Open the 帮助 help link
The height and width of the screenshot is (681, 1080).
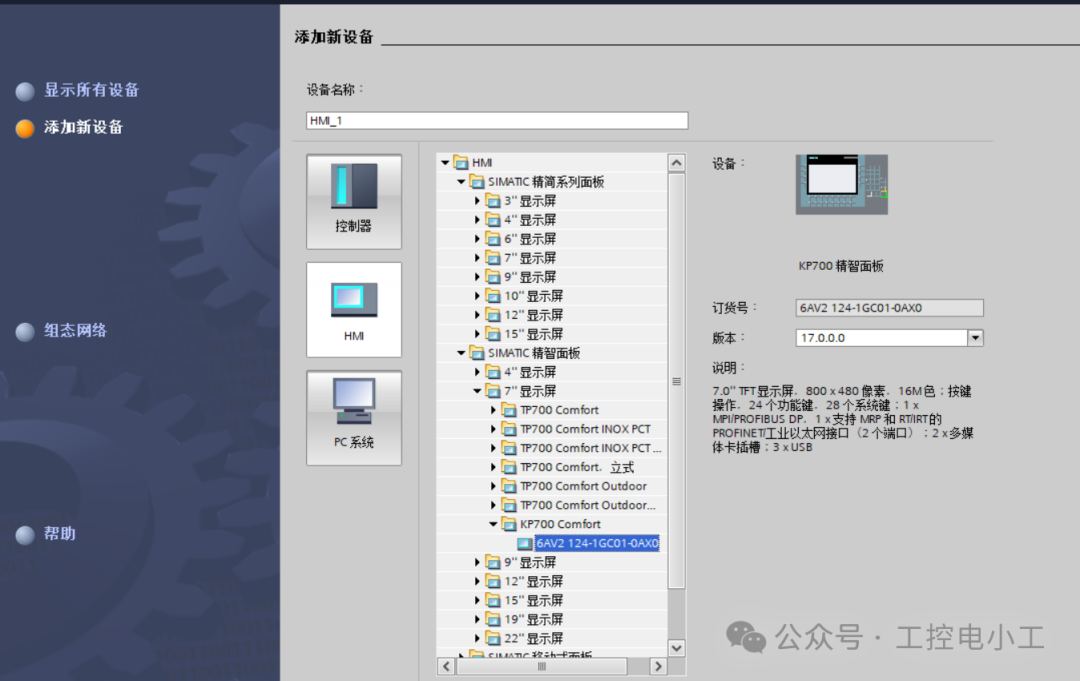click(60, 534)
